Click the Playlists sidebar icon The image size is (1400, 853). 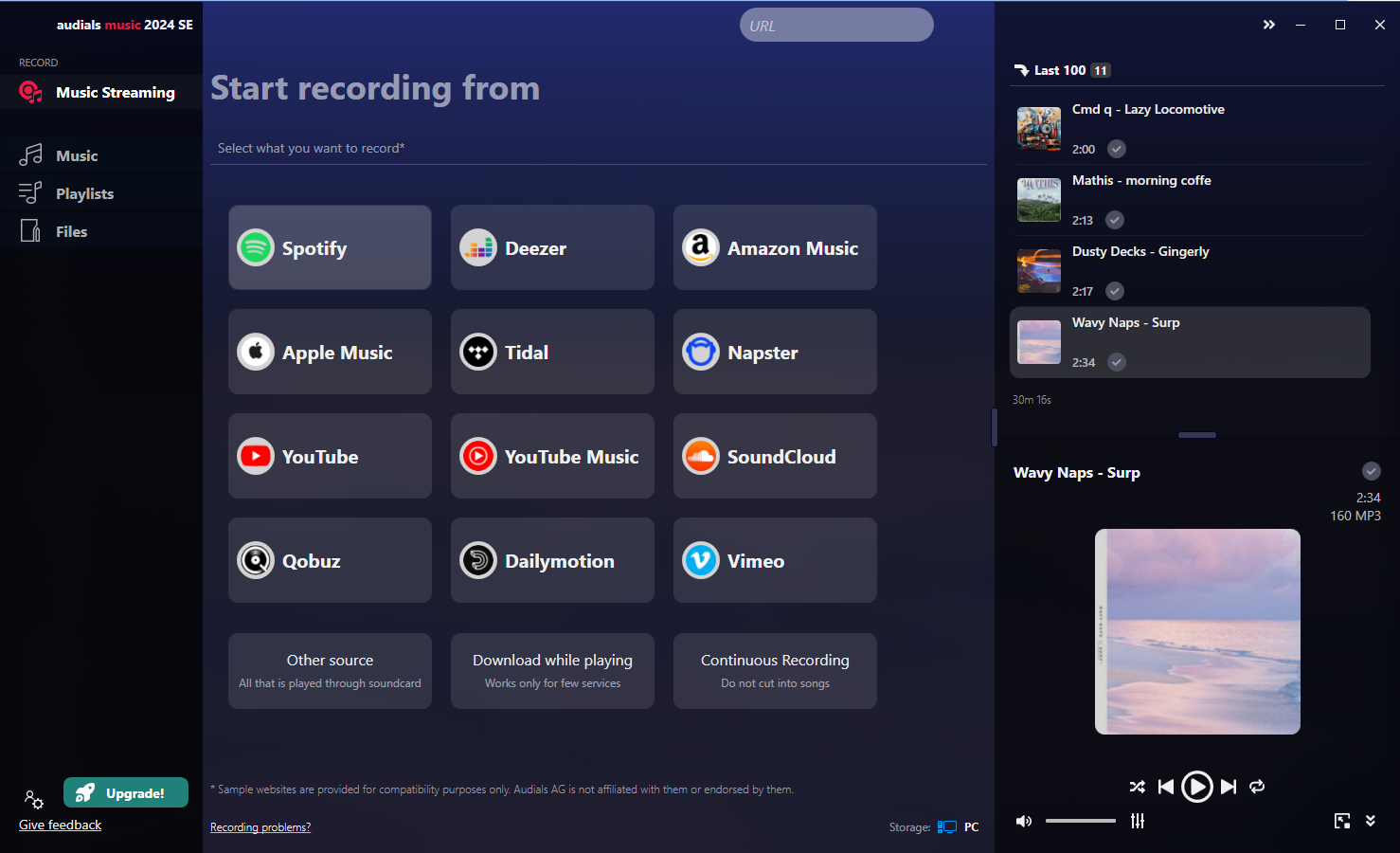click(30, 193)
